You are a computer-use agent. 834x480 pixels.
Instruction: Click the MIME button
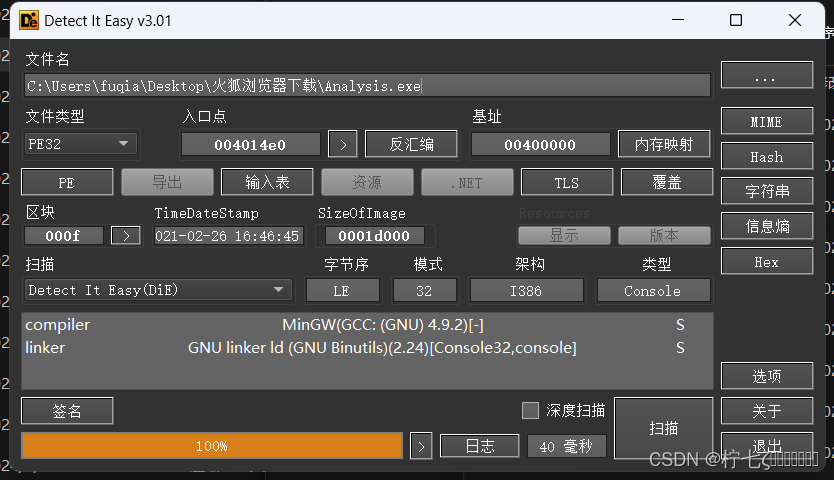[766, 121]
